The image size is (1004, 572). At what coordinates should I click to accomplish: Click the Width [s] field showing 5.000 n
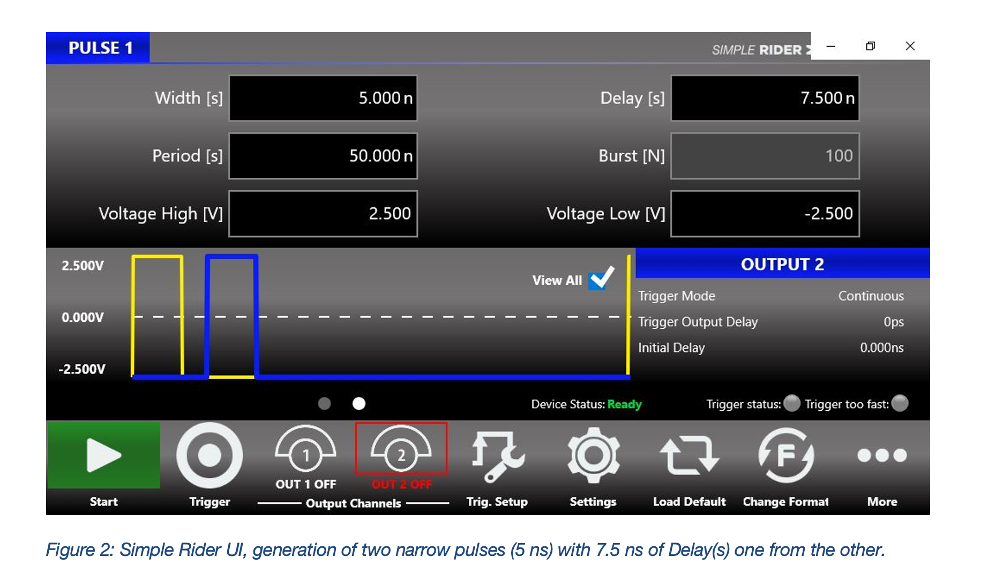pos(323,98)
